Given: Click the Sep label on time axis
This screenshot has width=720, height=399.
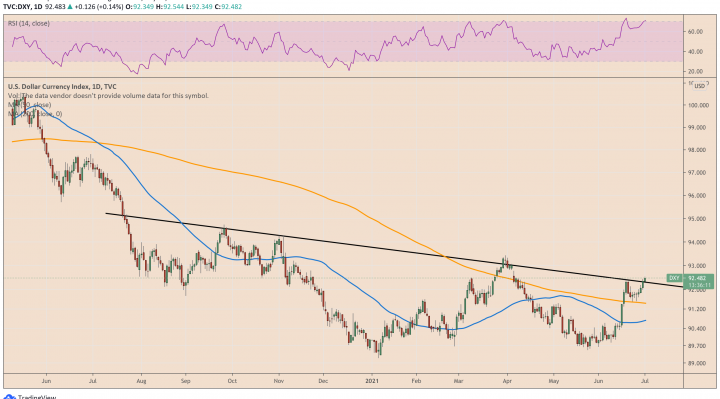Looking at the screenshot, I should 185,381.
